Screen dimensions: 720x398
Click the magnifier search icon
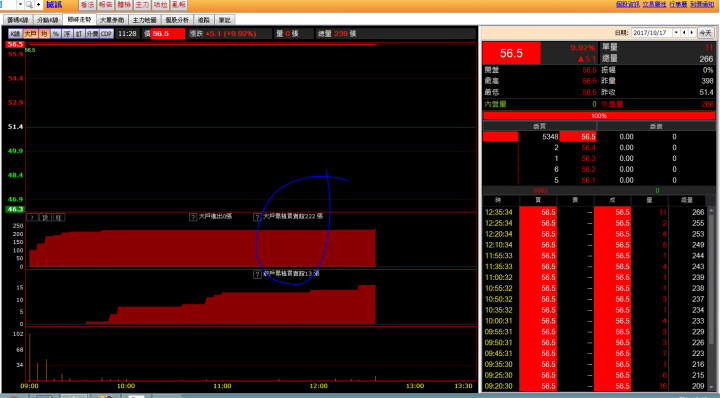coord(29,5)
